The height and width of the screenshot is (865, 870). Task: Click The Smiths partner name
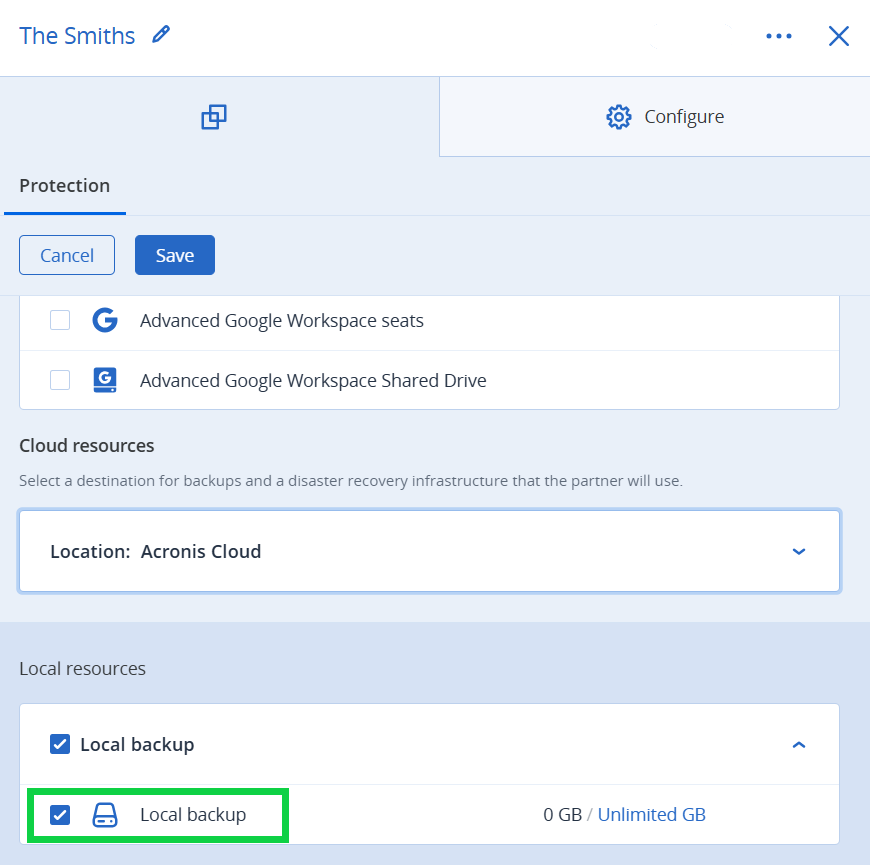coord(77,35)
